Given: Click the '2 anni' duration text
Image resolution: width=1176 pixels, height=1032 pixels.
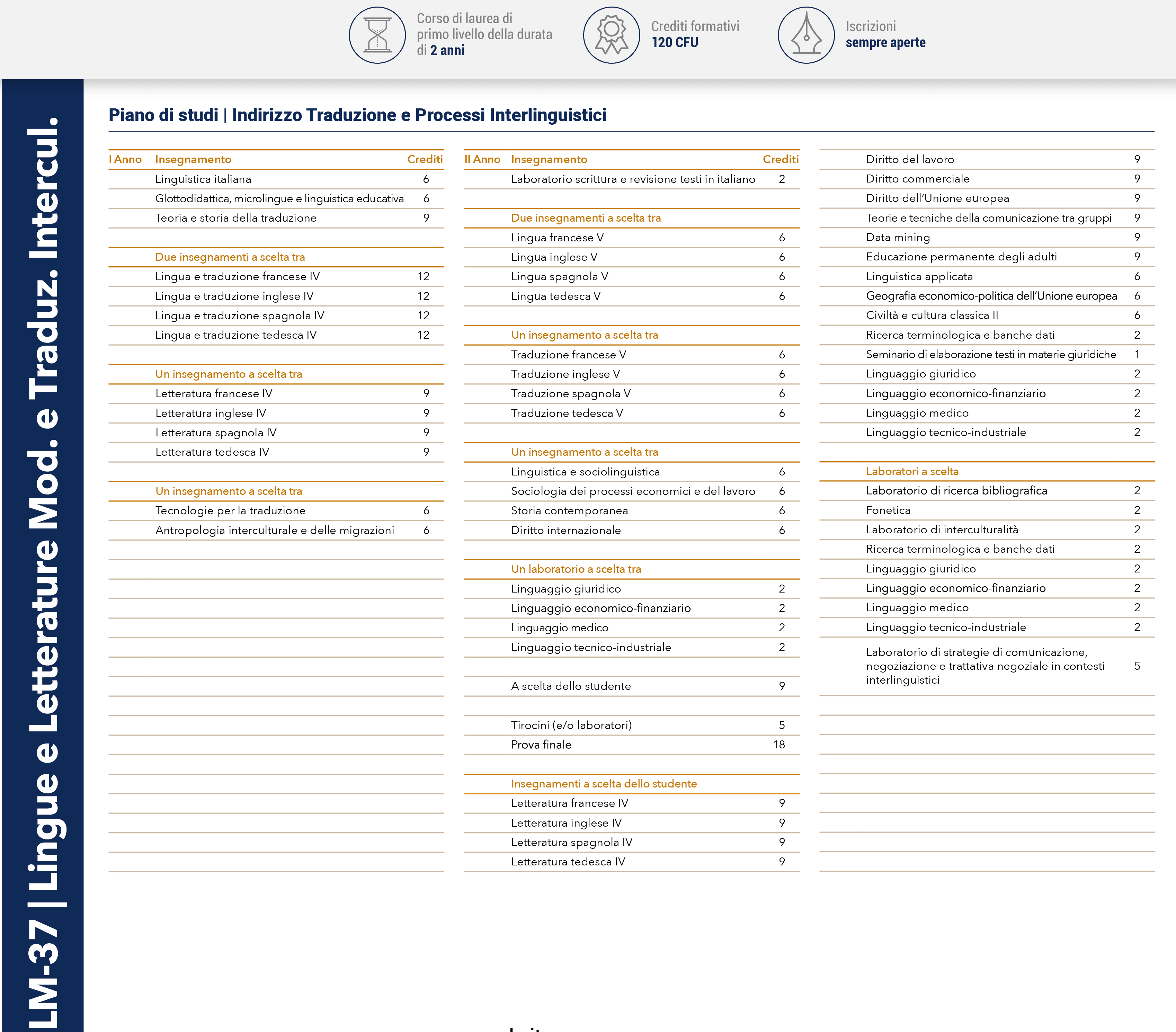Looking at the screenshot, I should pyautogui.click(x=447, y=51).
